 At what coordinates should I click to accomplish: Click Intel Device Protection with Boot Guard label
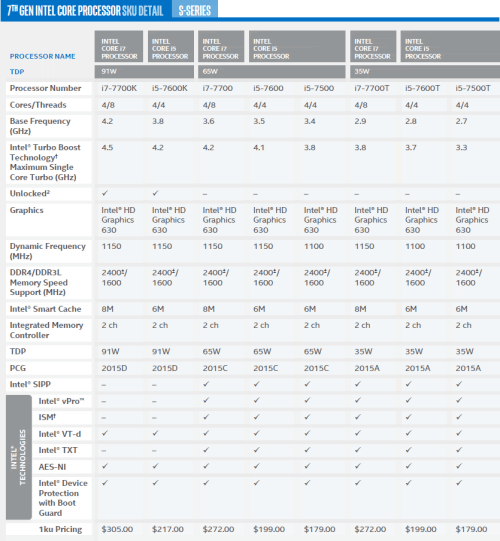(x=63, y=498)
